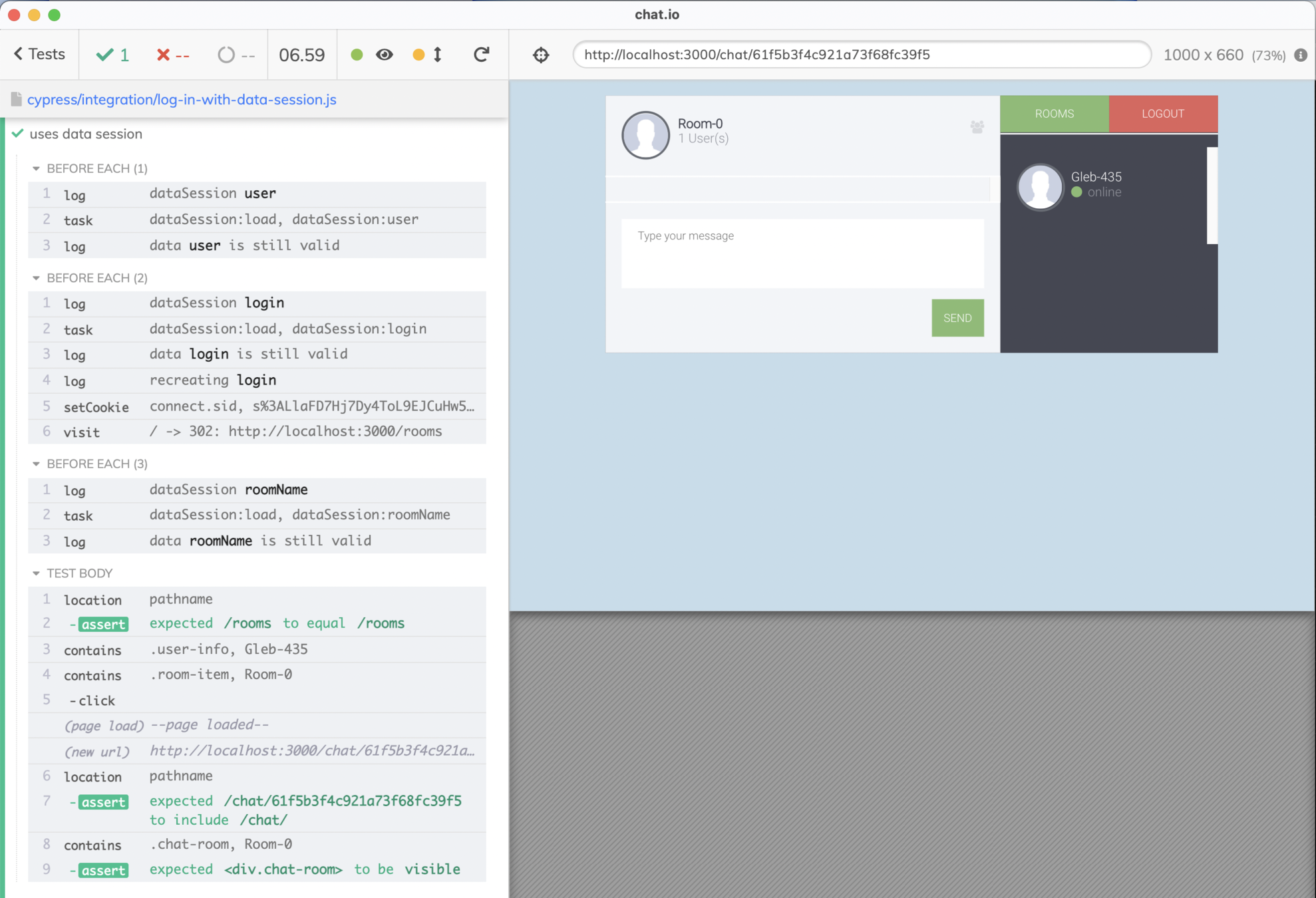Go back to Tests list
Image resolution: width=1316 pixels, height=898 pixels.
click(39, 55)
